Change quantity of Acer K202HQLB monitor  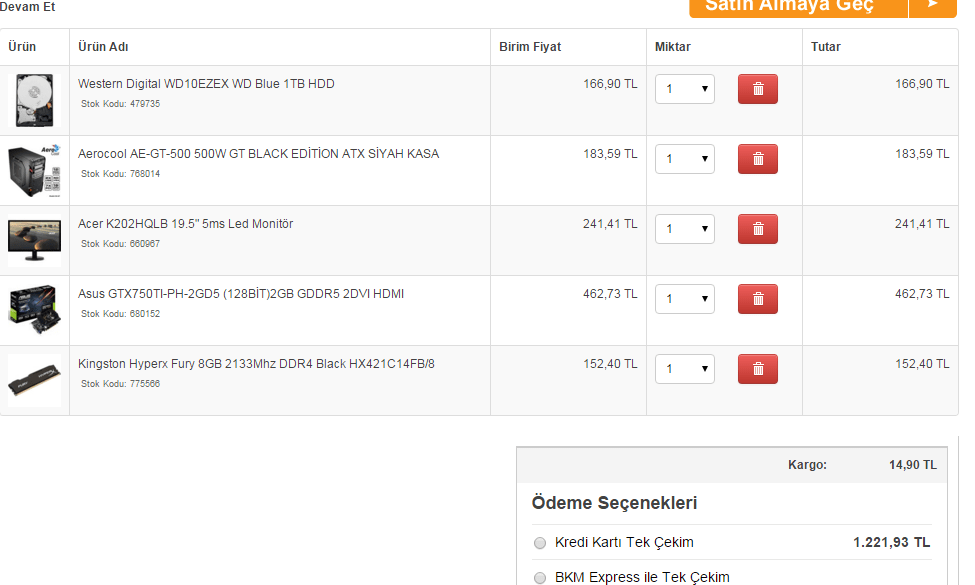(685, 229)
